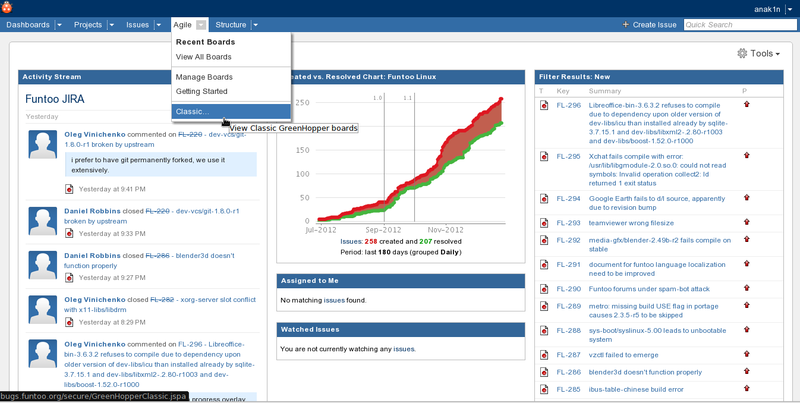Expand the Dashboards dropdown arrow
Viewport: 800px width, 403px height.
tap(59, 24)
